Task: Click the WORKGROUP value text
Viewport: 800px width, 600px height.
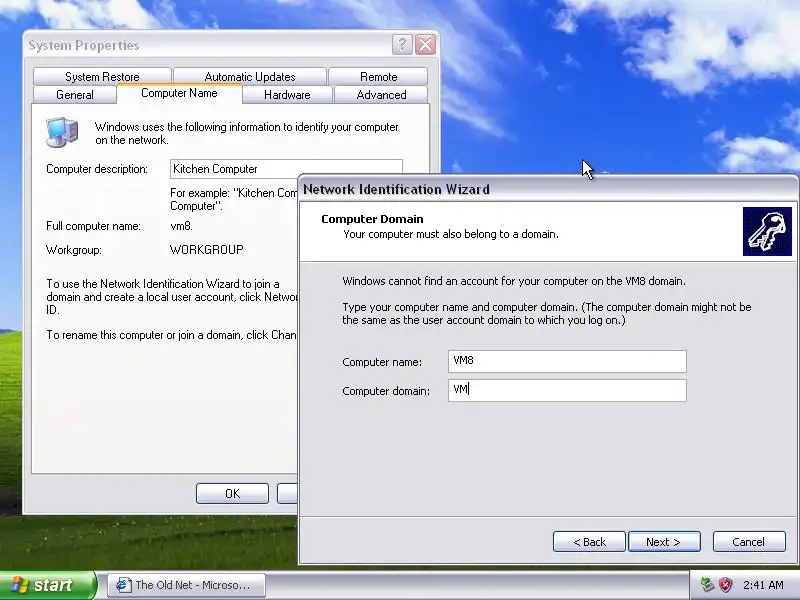Action: [x=207, y=249]
